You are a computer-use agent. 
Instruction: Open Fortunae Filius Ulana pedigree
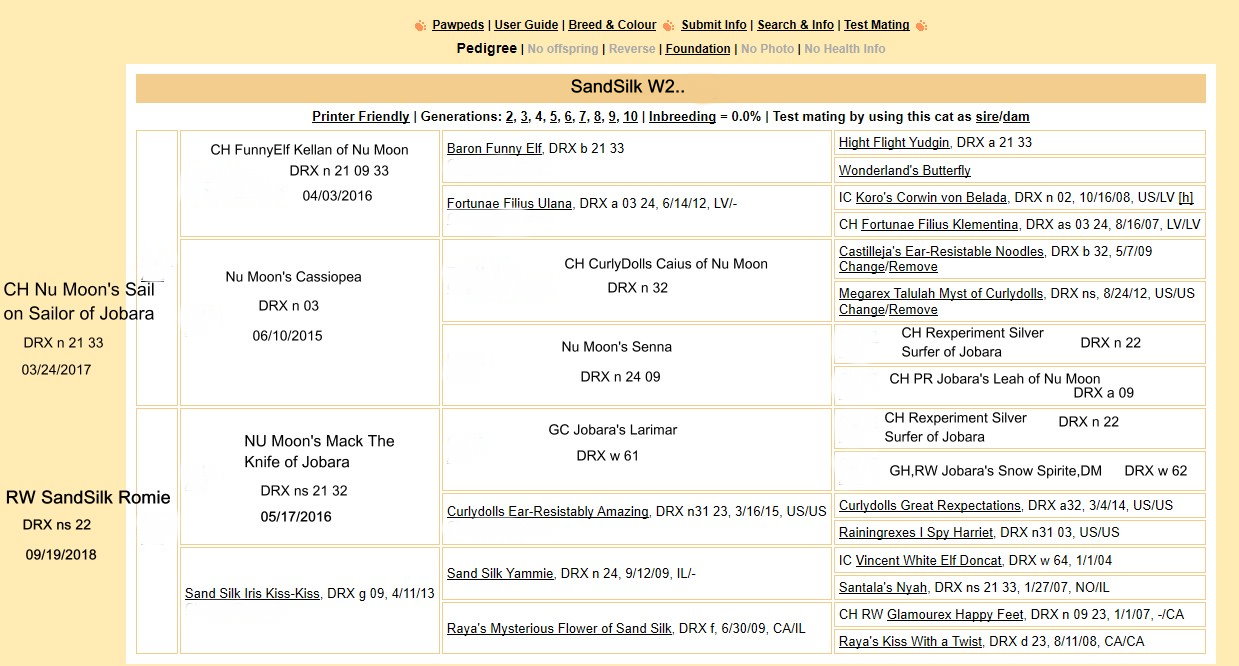tap(510, 203)
